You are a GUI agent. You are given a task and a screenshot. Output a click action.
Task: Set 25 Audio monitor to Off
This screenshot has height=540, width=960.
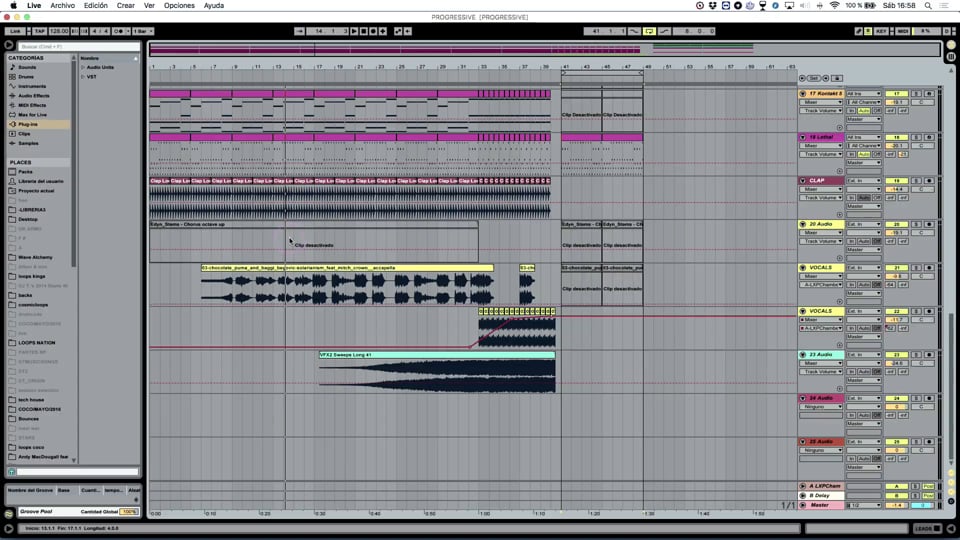click(x=877, y=459)
